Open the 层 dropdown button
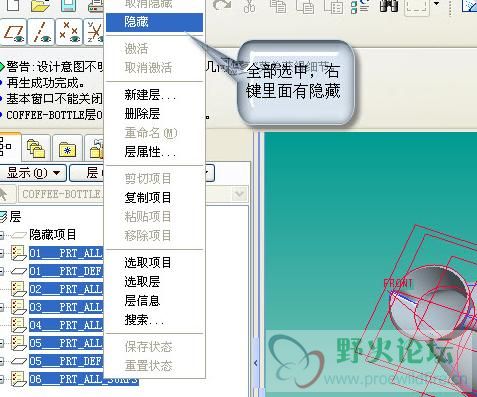 87,173
